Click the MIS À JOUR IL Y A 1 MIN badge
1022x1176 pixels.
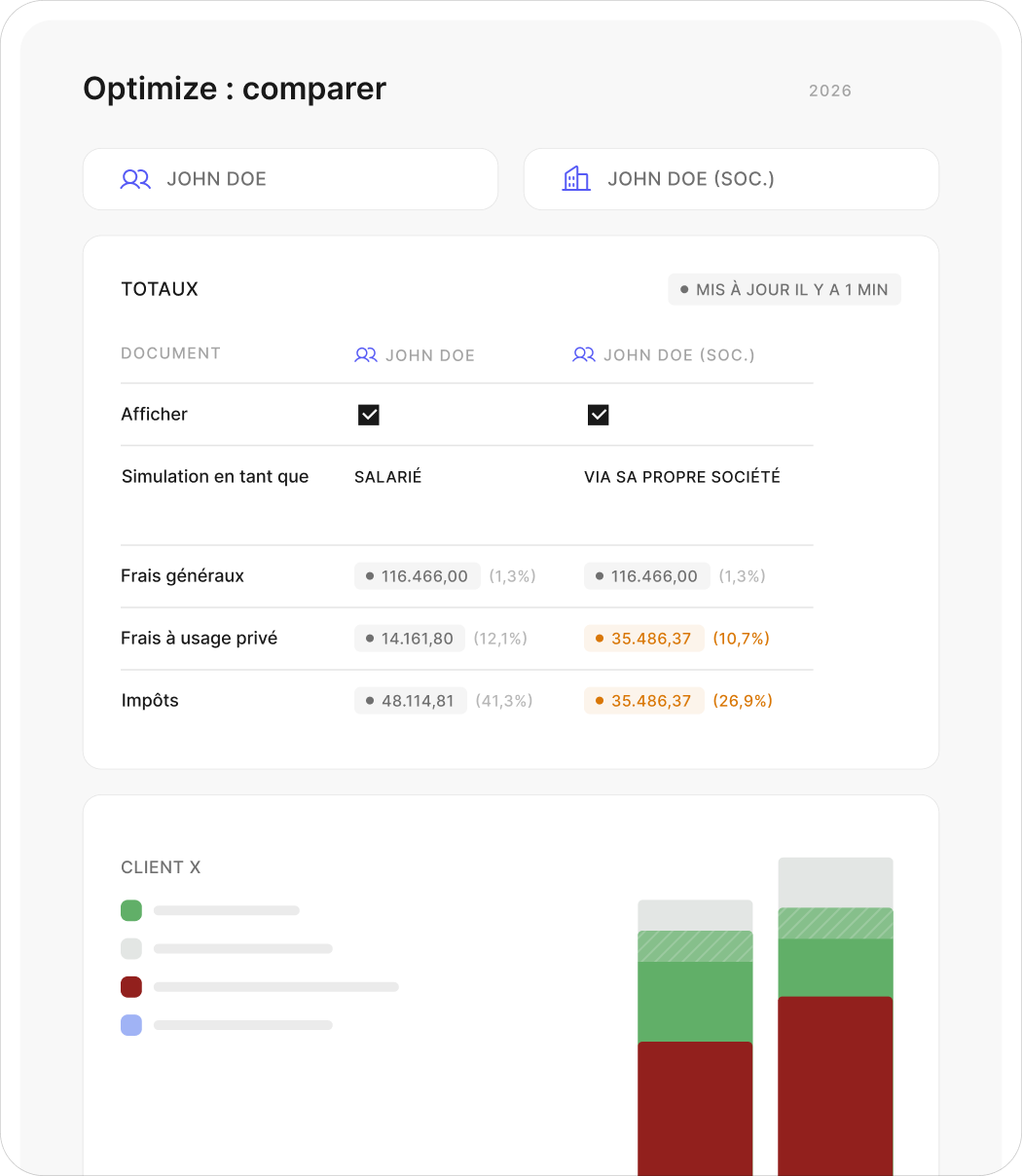click(x=785, y=290)
